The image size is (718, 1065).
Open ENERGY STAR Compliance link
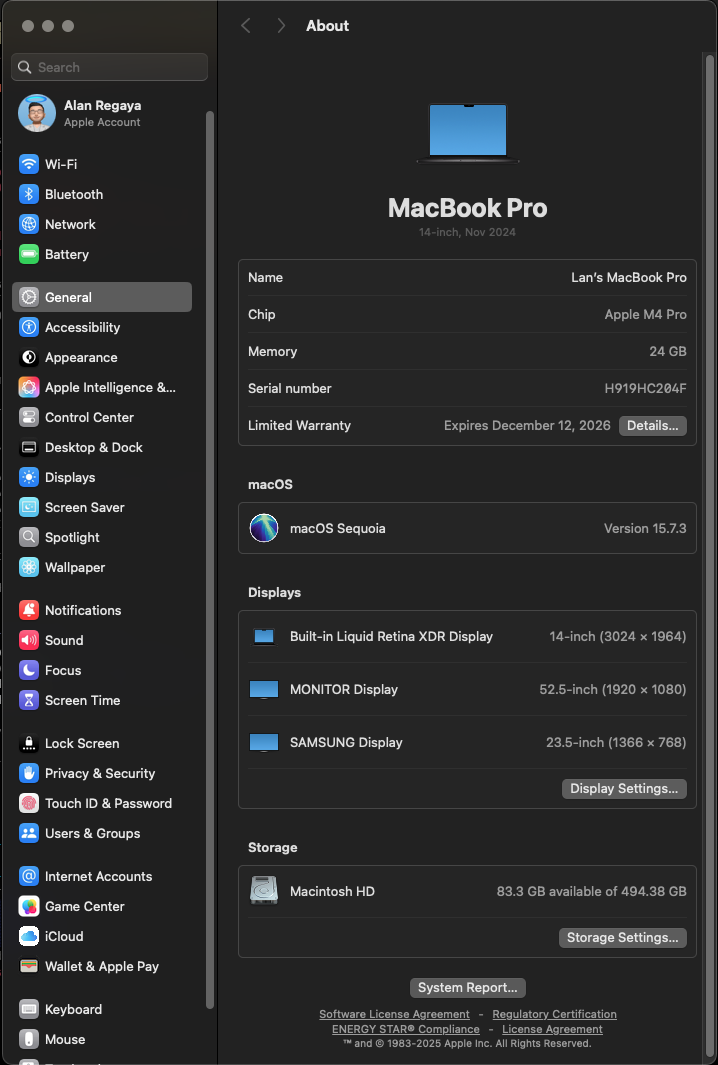point(406,1029)
